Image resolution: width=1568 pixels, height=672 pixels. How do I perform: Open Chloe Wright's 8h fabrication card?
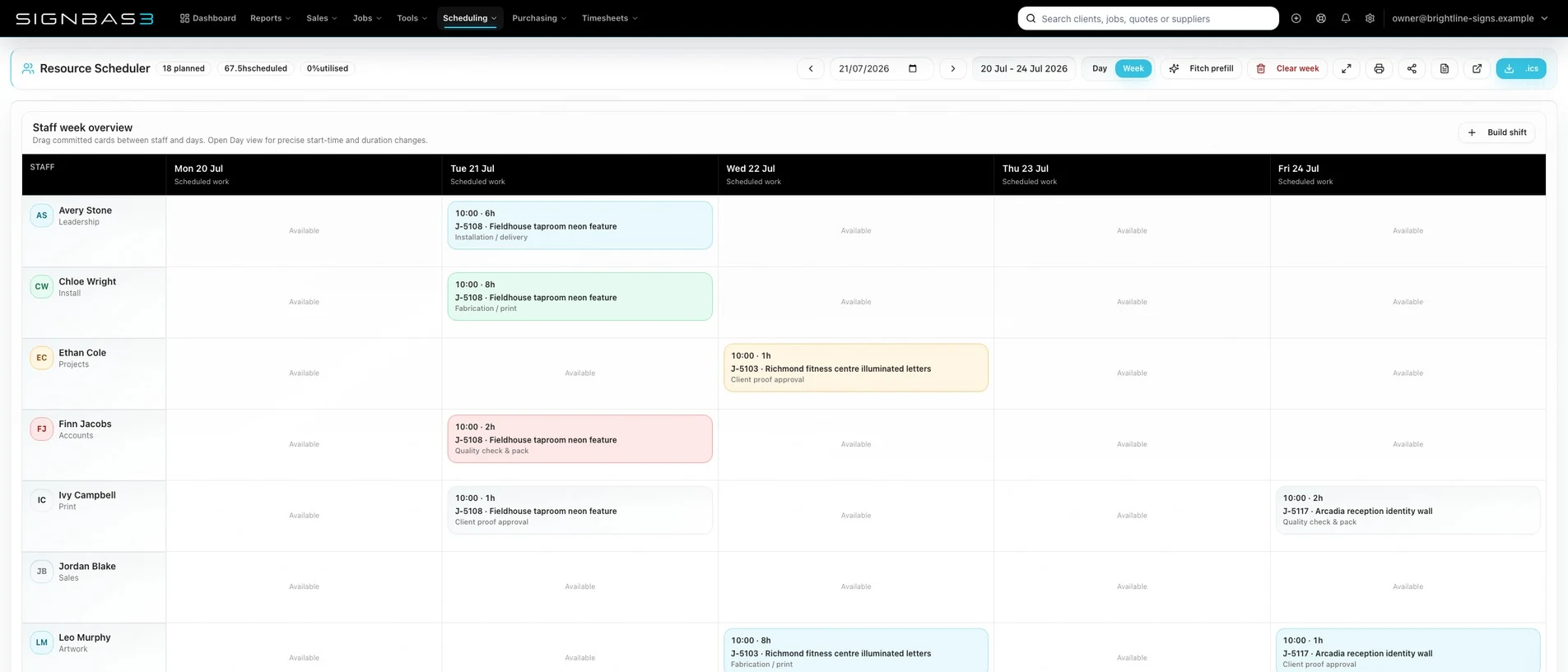pos(580,296)
